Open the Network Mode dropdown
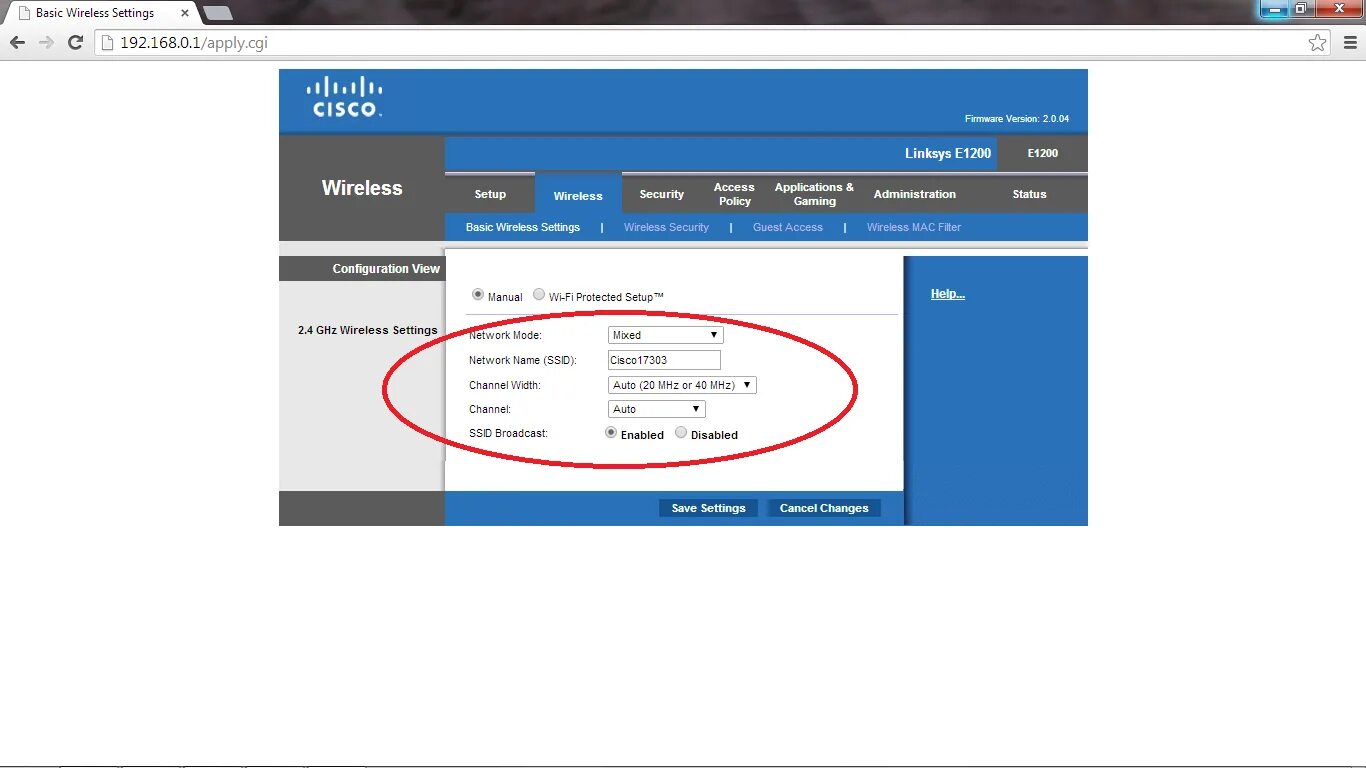The image size is (1366, 768). click(665, 335)
